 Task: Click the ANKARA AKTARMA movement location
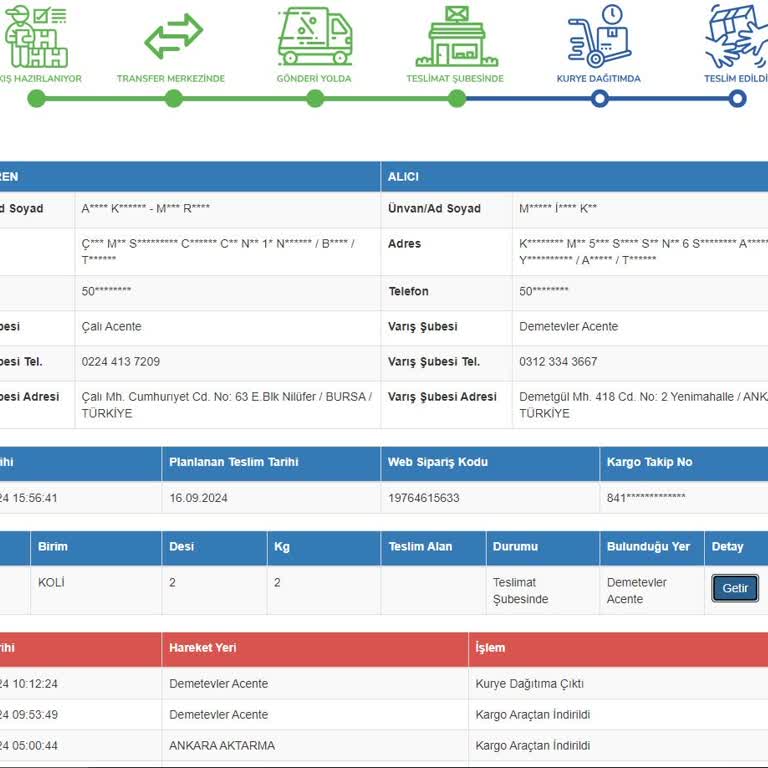point(222,745)
